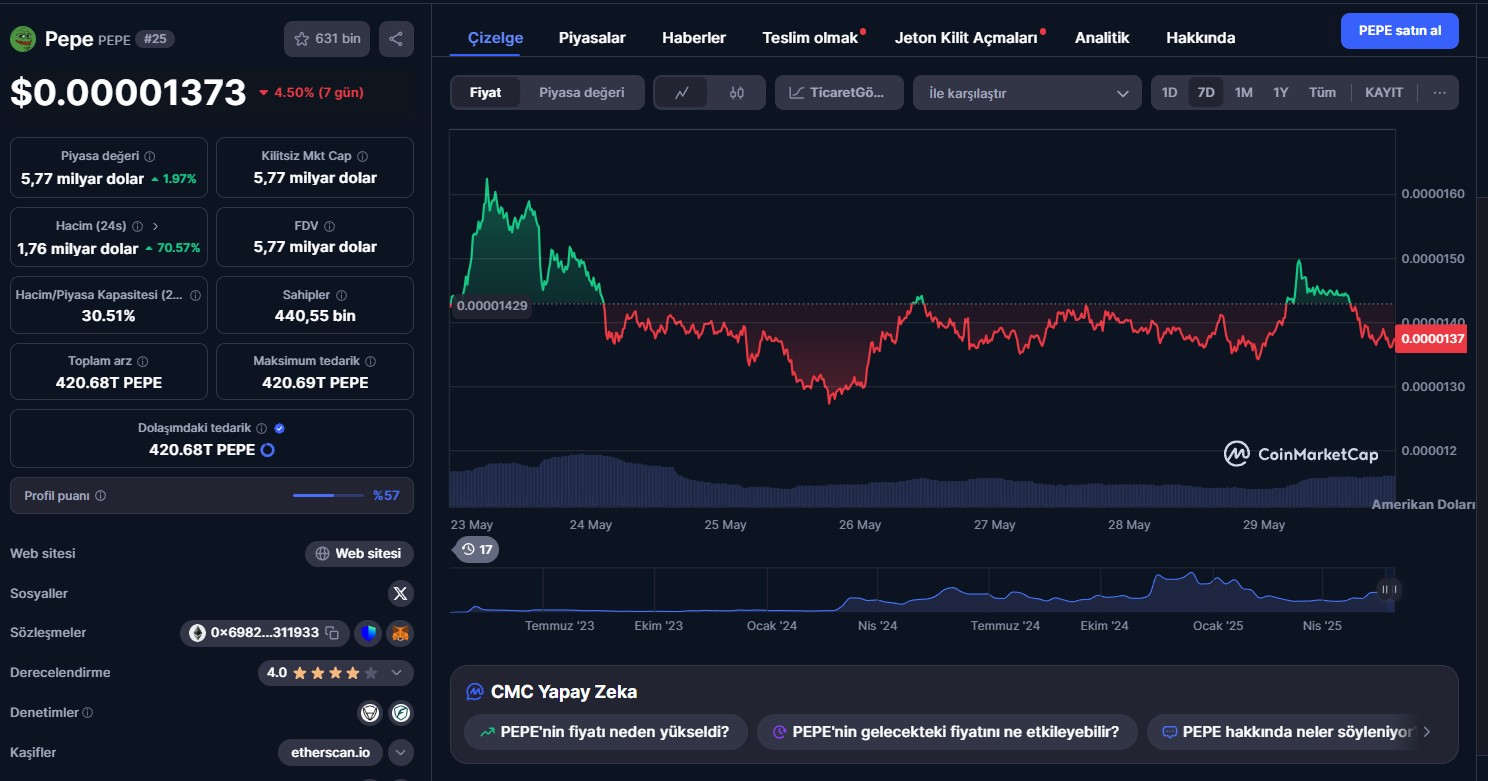Open the Analitik tab
This screenshot has height=781, width=1488.
pos(1102,38)
